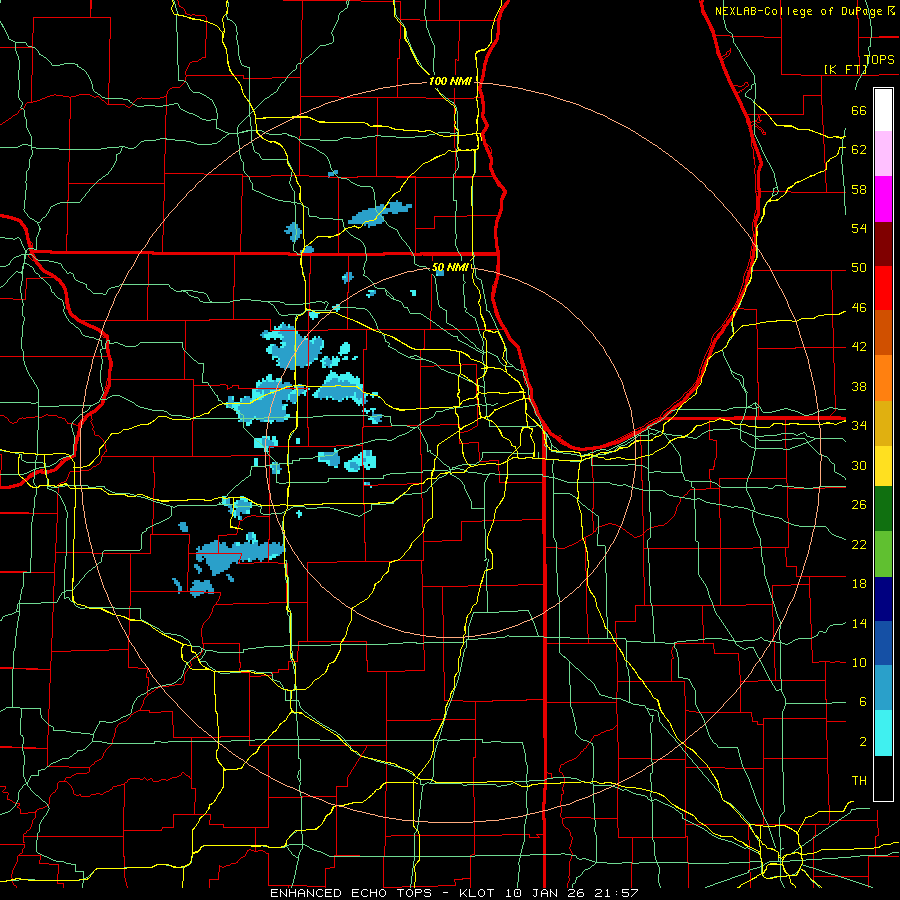Click the TH threshold label in legend
Viewport: 900px width, 900px height.
pos(859,781)
